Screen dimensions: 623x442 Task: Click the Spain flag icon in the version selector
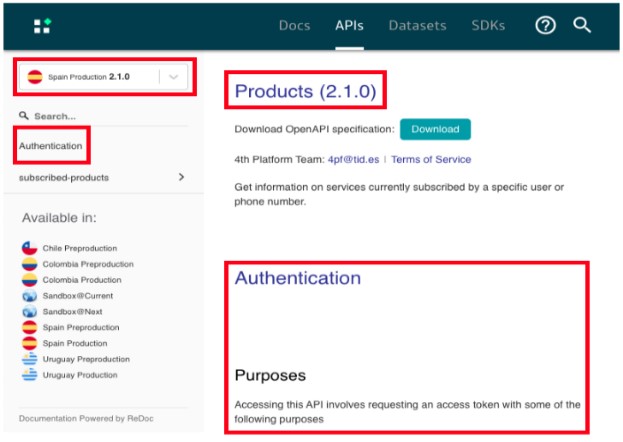35,77
